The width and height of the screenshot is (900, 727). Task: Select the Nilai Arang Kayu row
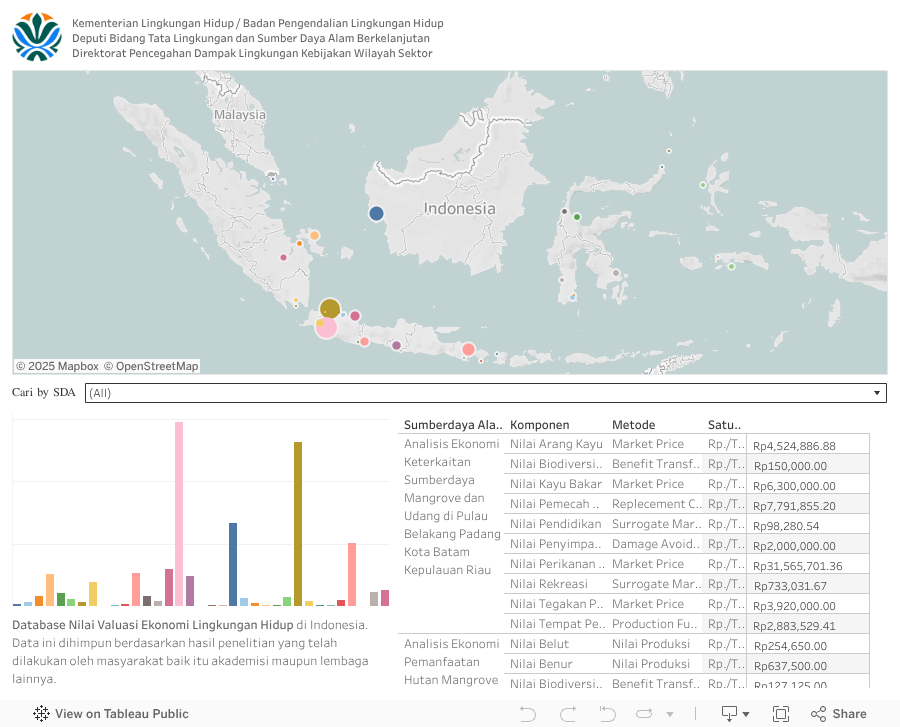[686, 444]
